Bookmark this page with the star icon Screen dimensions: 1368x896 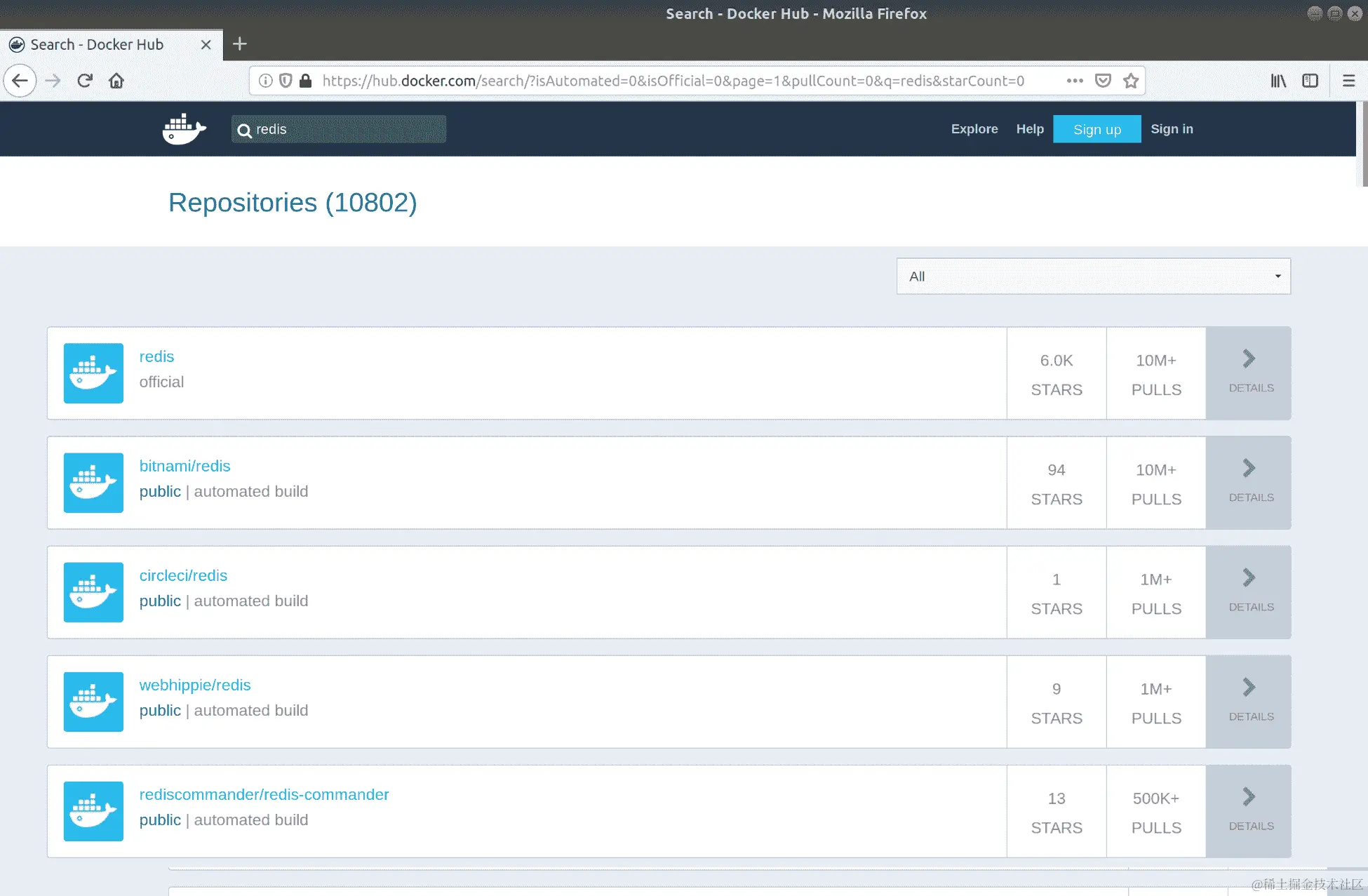click(x=1130, y=81)
